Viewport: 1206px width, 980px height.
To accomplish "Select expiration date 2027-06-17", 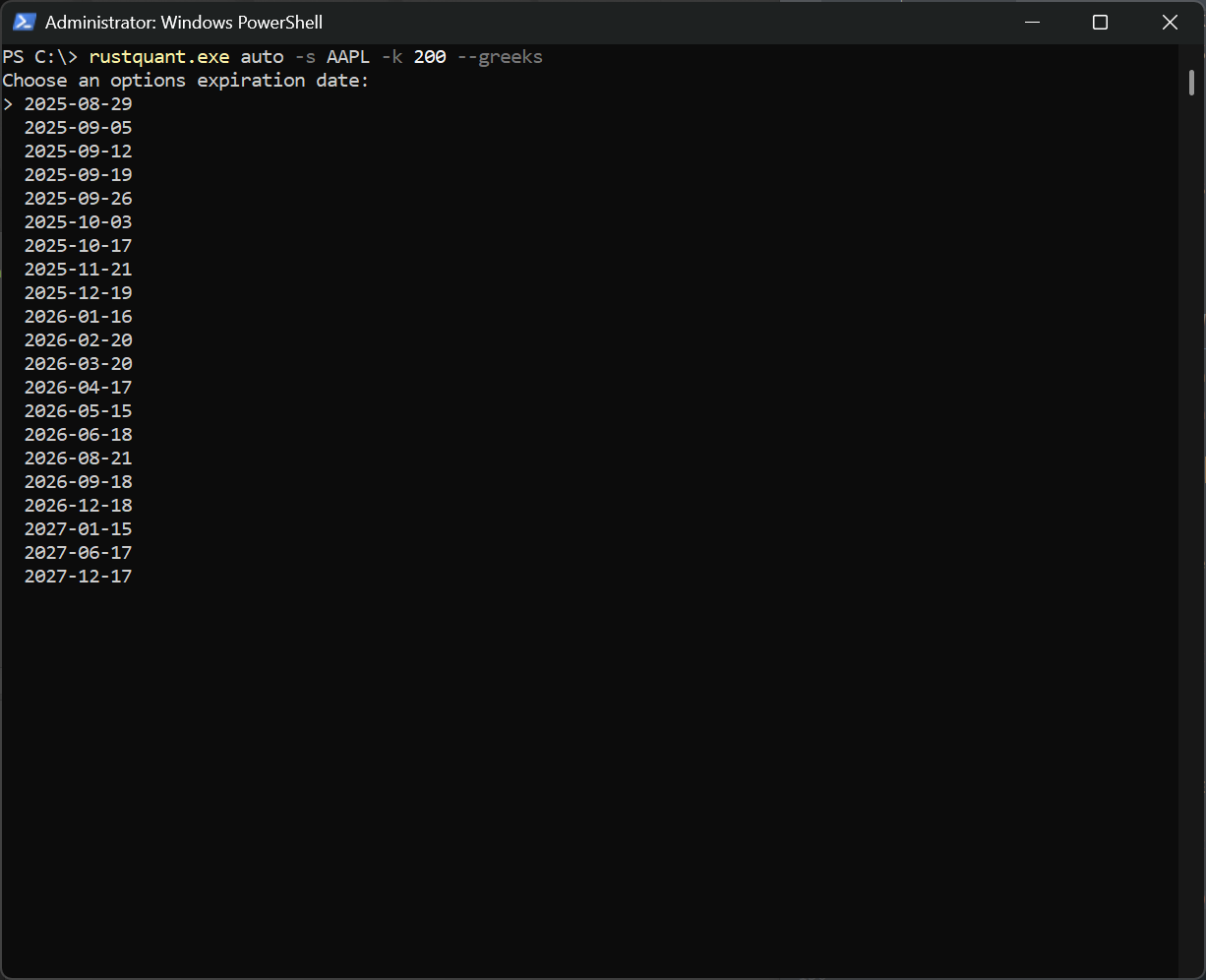I will 78,552.
